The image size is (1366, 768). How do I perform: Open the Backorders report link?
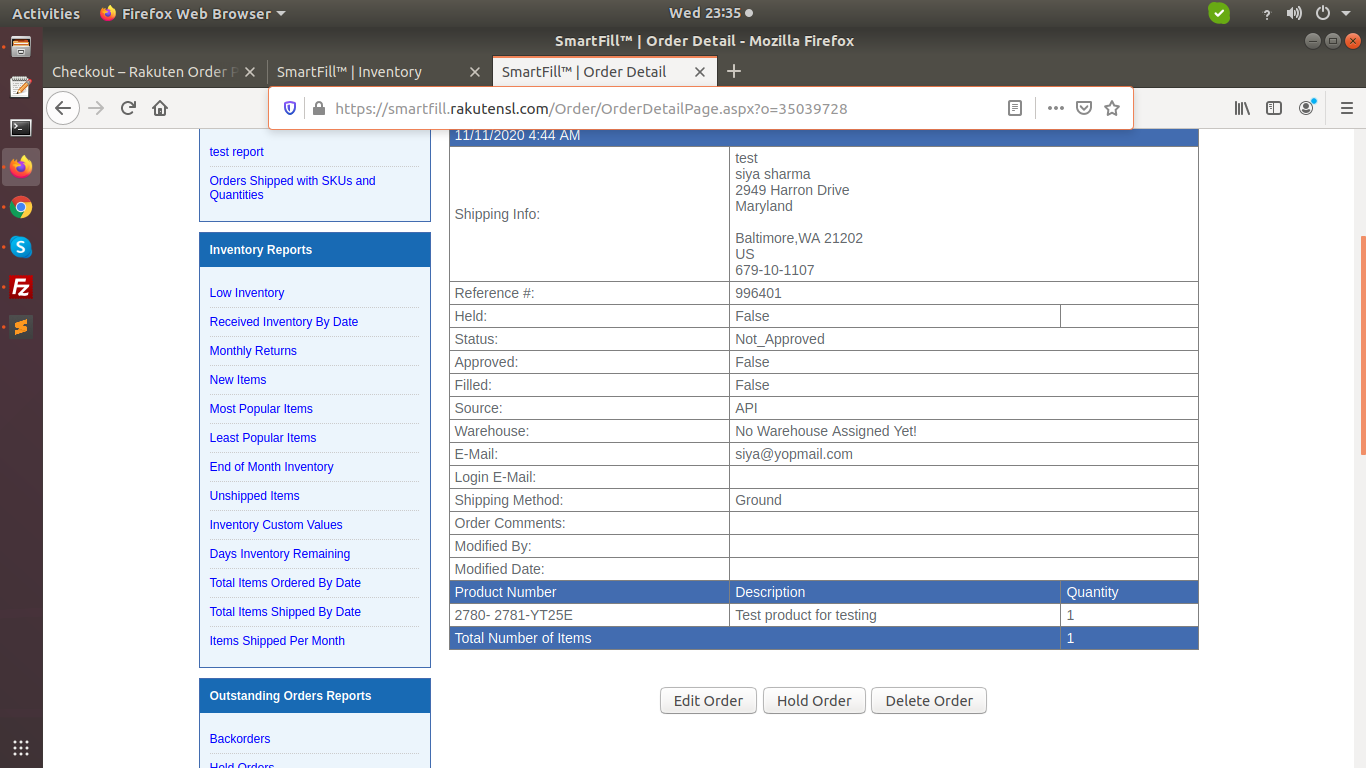[x=240, y=739]
